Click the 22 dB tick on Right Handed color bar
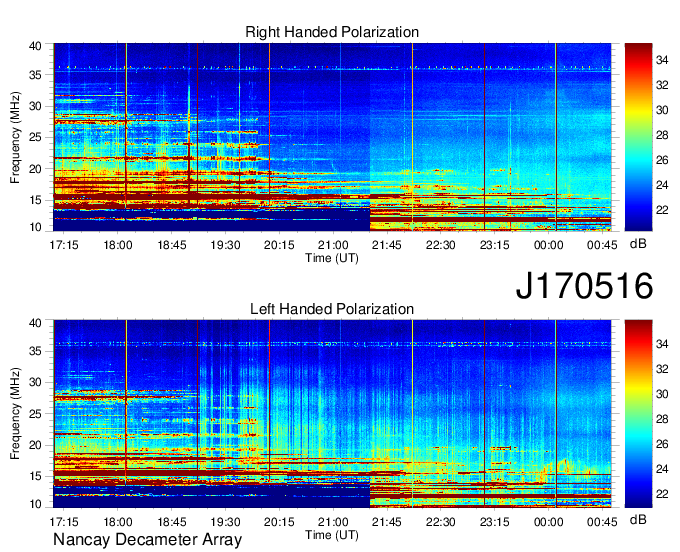680x552 pixels. tap(662, 210)
